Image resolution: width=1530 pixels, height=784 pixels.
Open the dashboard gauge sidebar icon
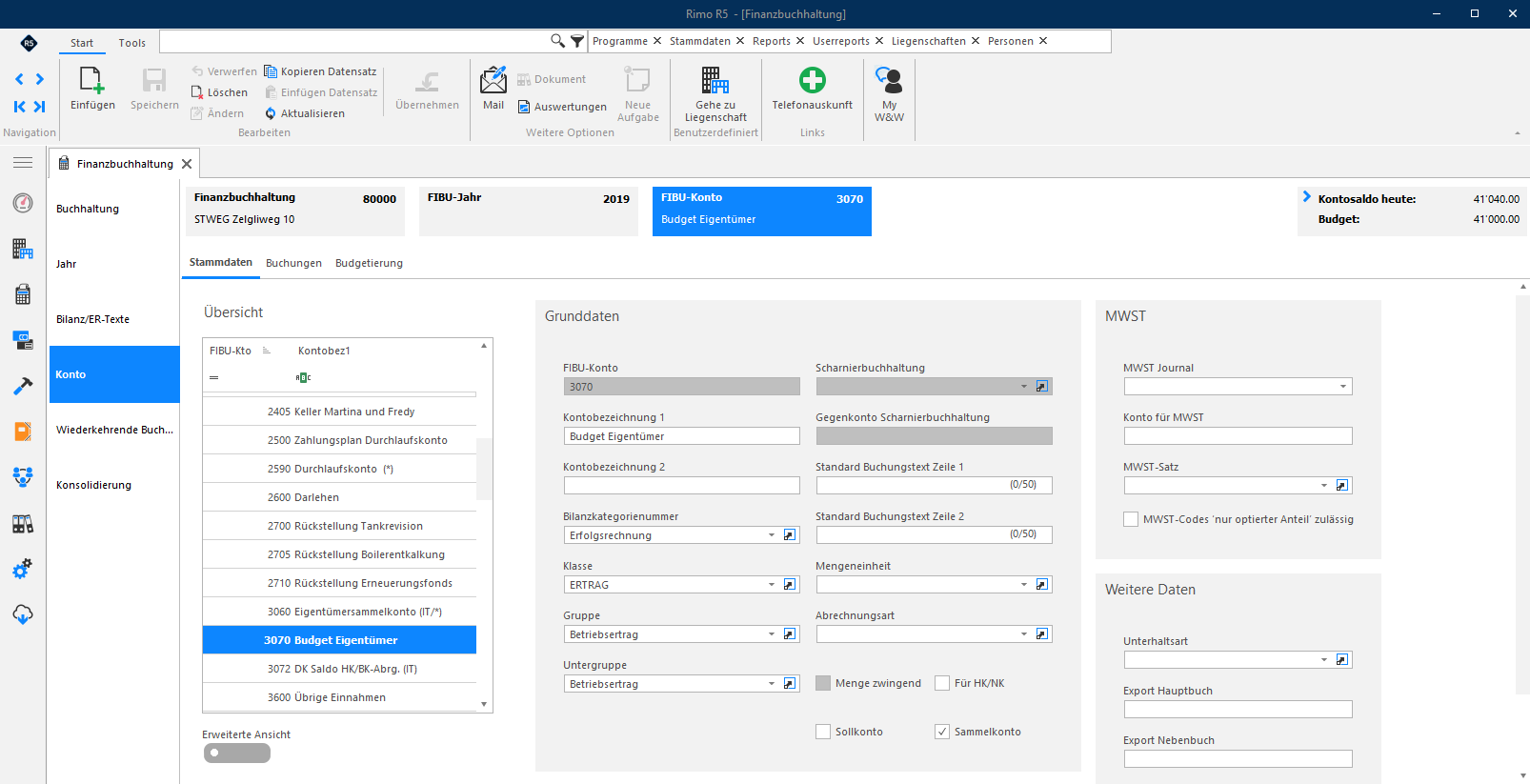click(23, 203)
